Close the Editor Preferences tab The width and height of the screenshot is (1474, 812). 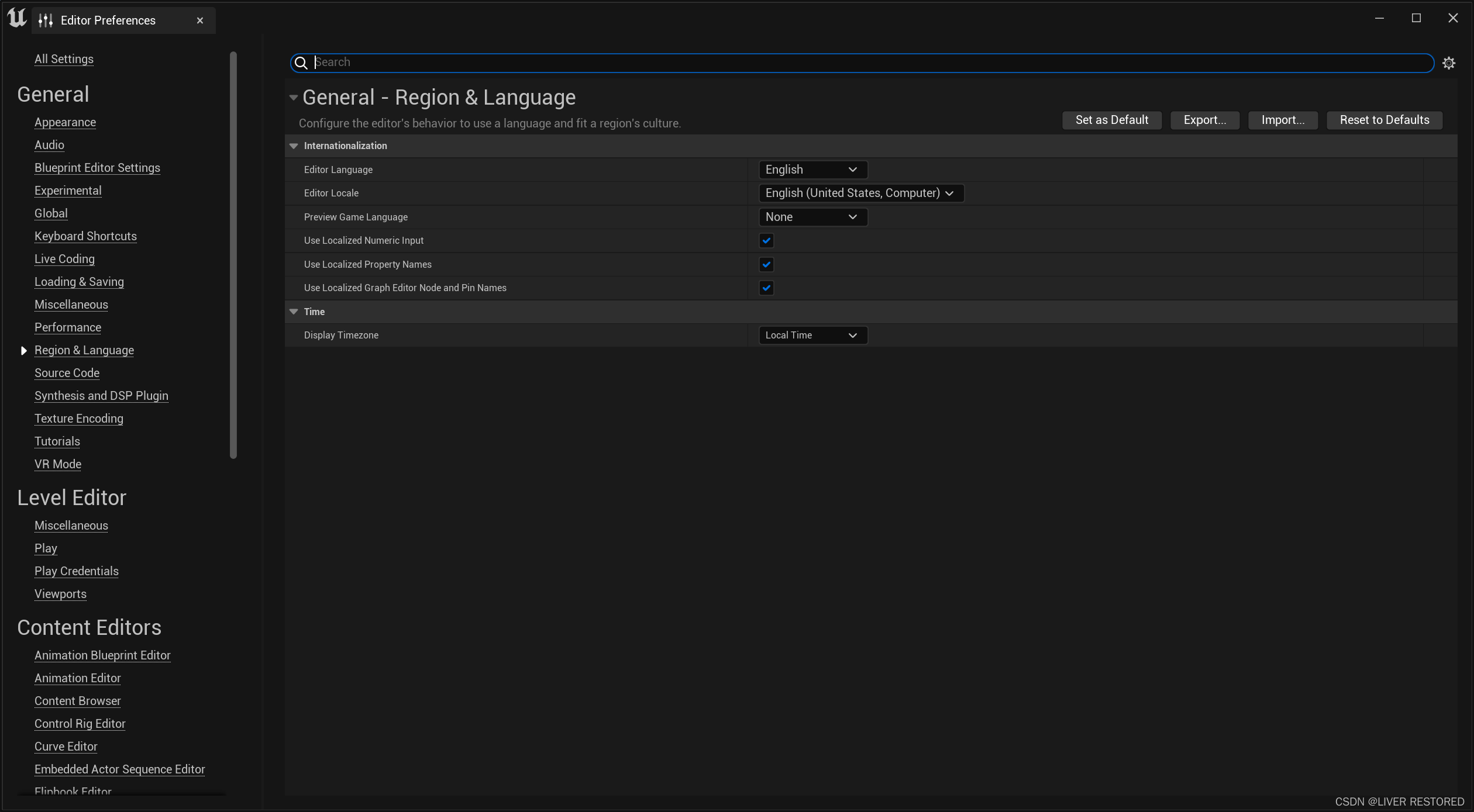point(200,20)
